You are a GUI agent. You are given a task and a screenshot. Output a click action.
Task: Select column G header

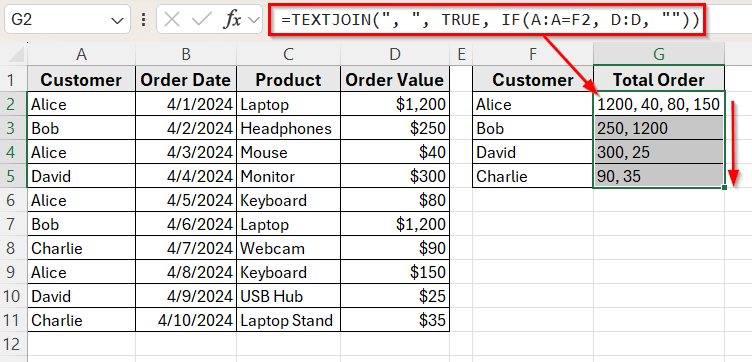(x=659, y=54)
